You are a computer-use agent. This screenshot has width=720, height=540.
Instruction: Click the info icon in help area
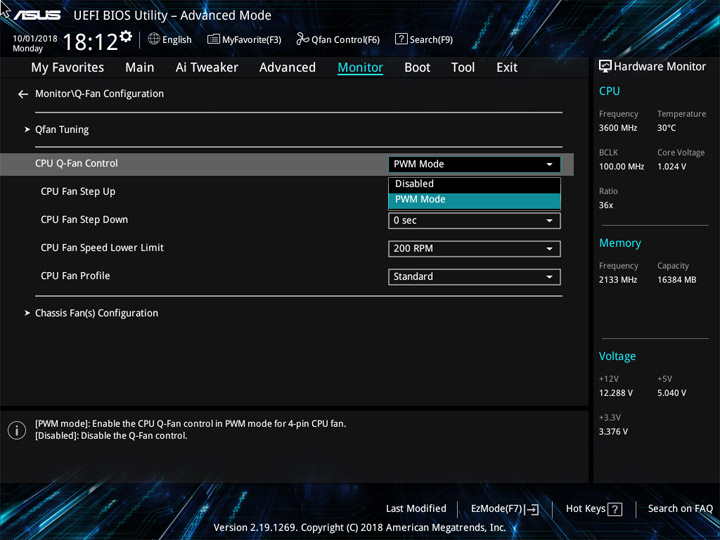17,430
